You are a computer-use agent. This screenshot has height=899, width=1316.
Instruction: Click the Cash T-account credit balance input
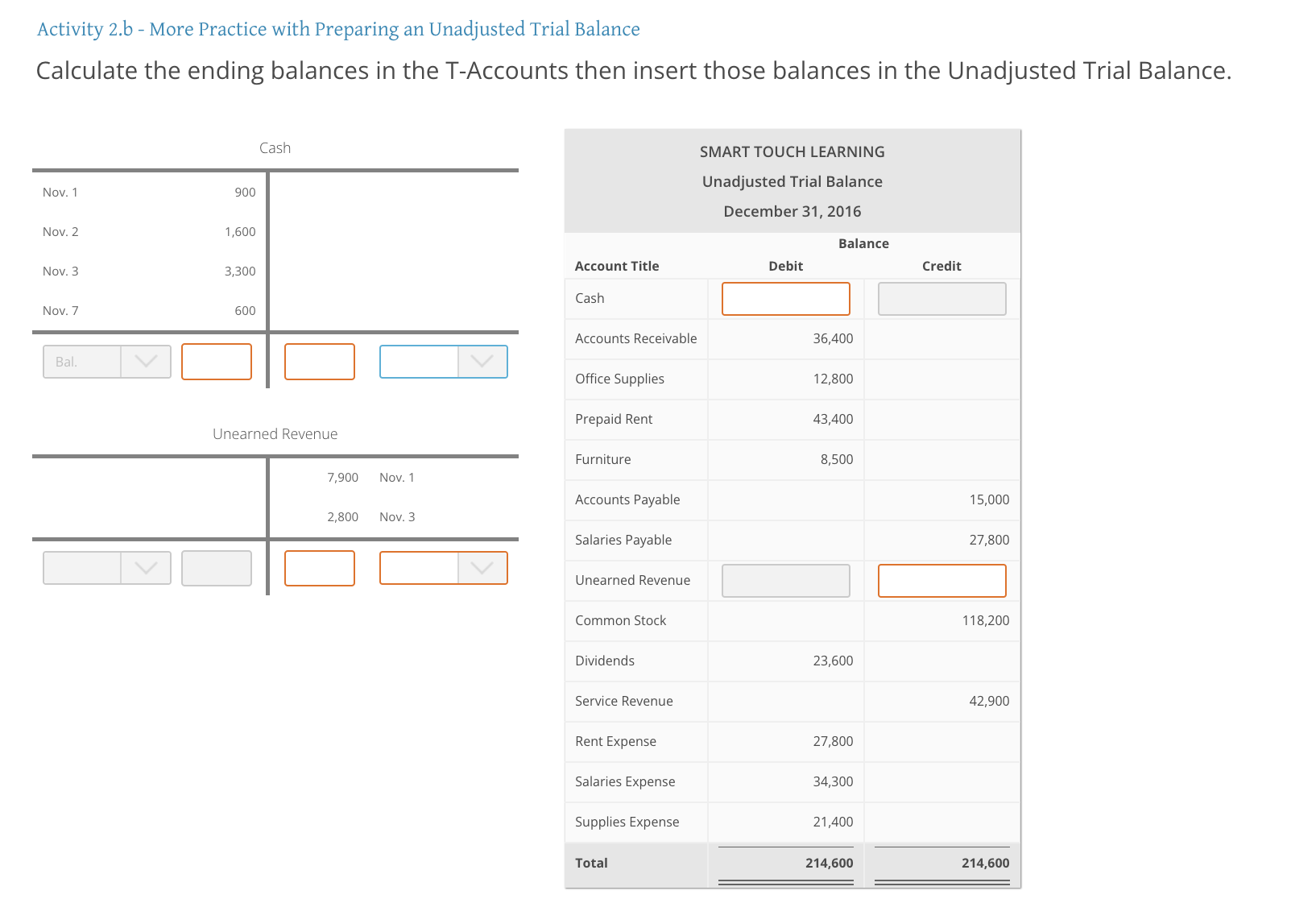point(320,362)
